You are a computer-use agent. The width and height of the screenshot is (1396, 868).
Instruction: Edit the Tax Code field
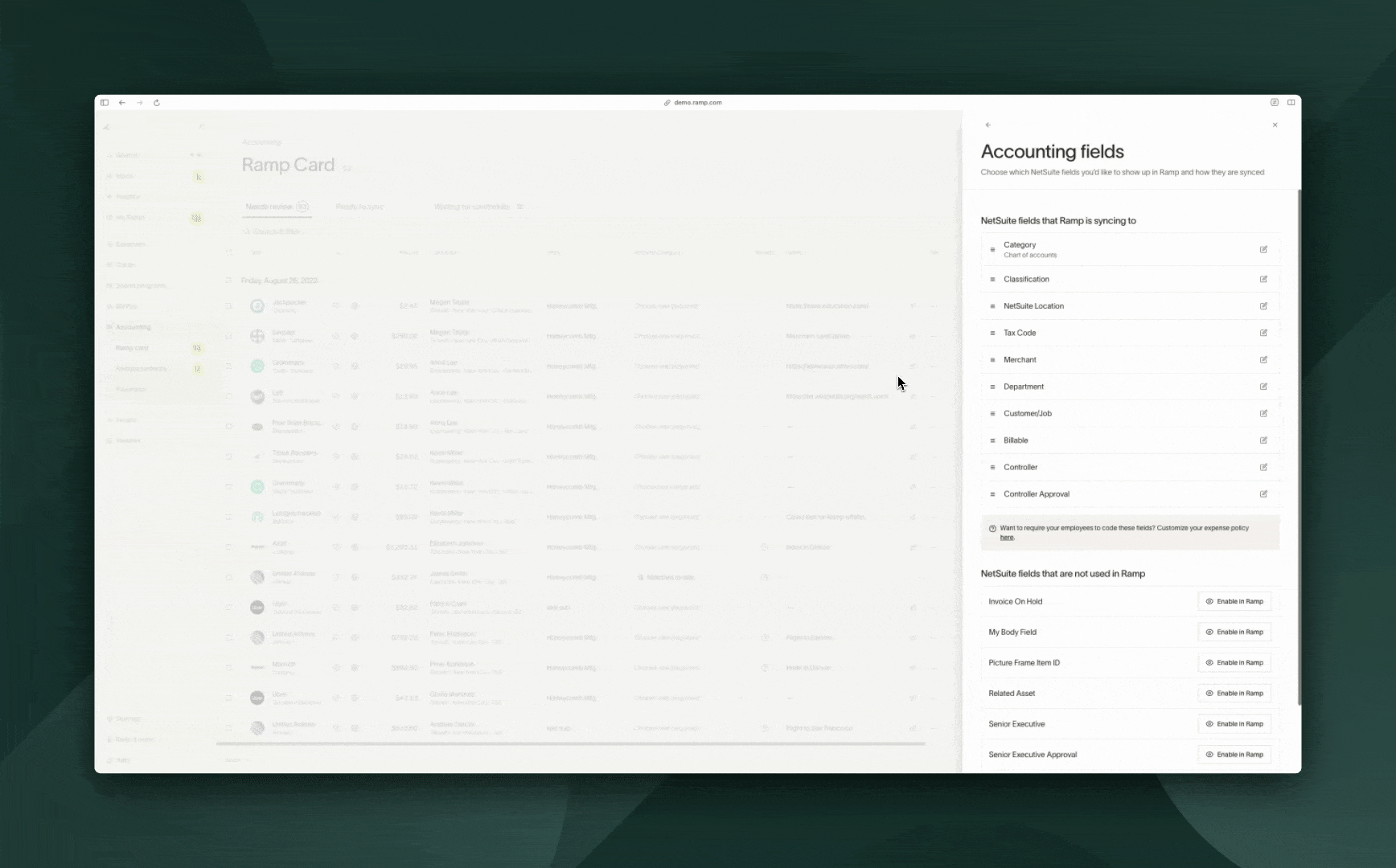pyautogui.click(x=1263, y=333)
